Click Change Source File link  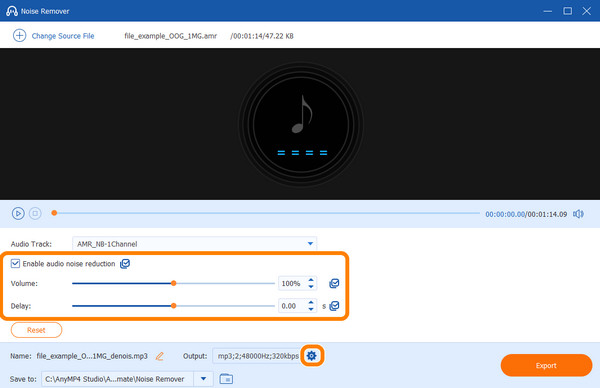tap(63, 36)
